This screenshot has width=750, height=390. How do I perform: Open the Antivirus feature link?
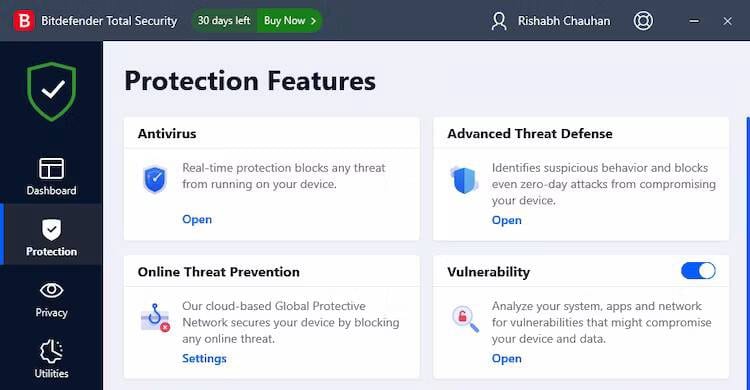[197, 219]
